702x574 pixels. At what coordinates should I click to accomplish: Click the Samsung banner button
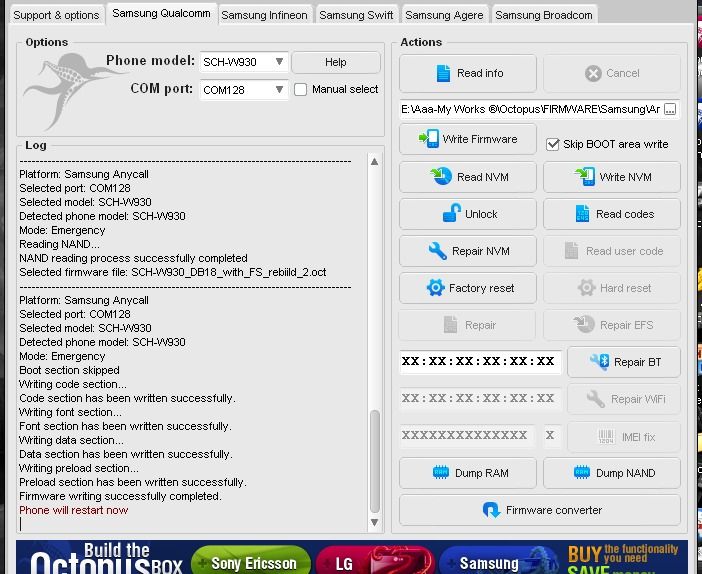coord(498,561)
